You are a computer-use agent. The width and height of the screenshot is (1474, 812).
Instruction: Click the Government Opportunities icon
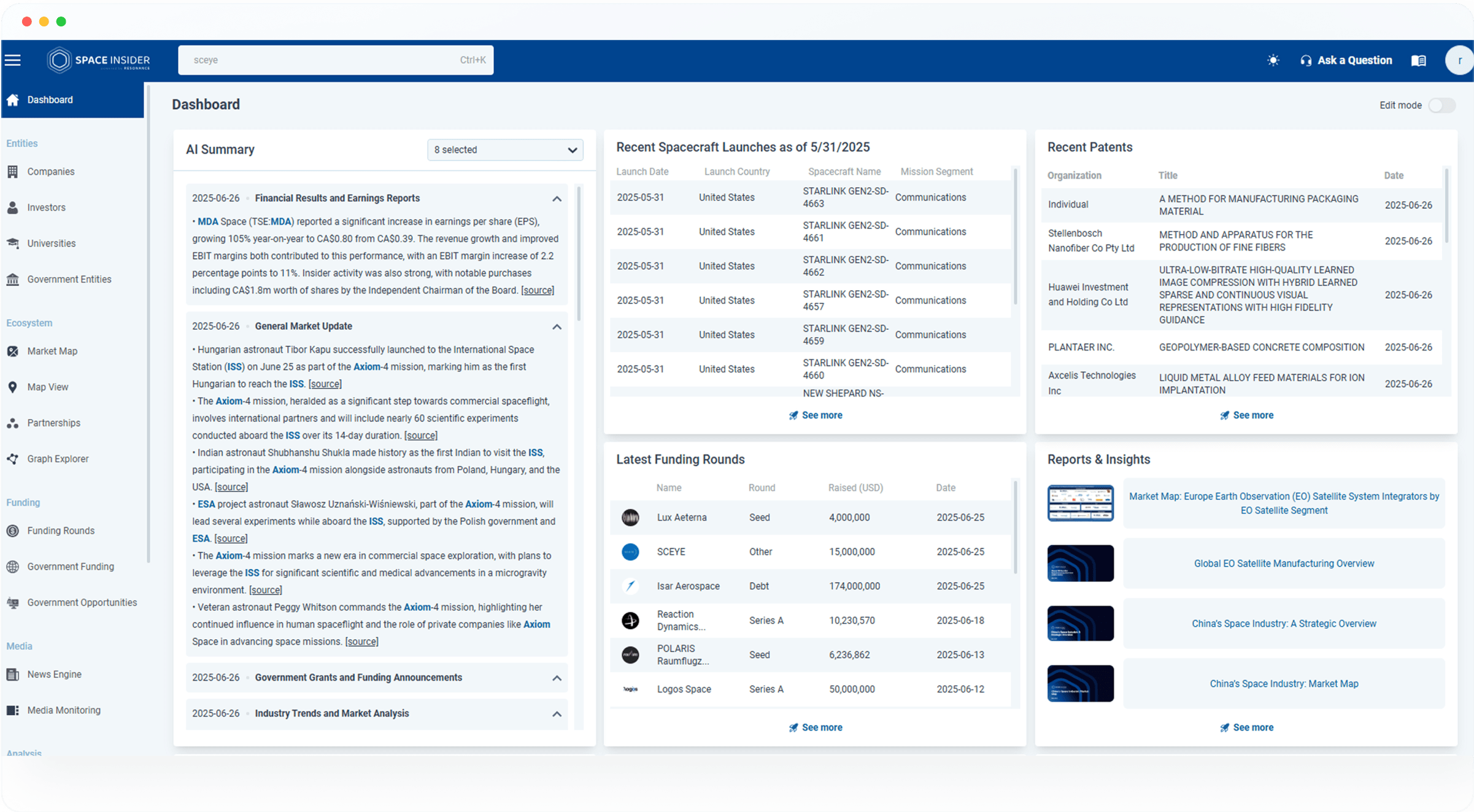click(x=13, y=602)
